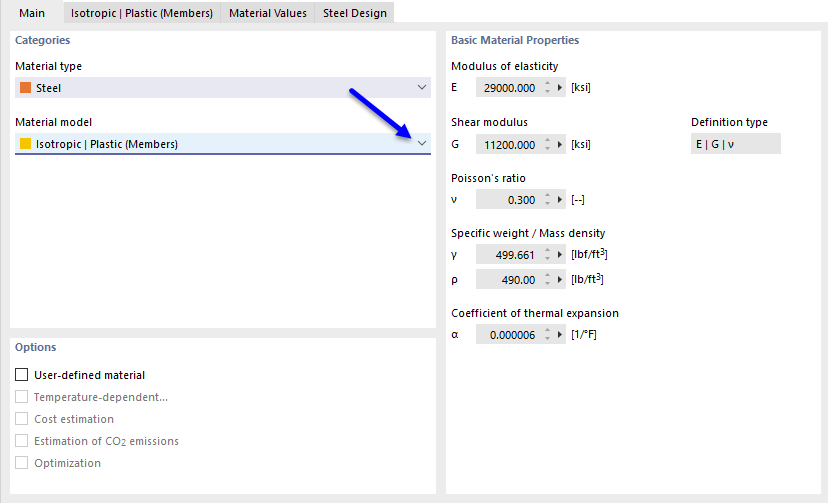Viewport: 828px width, 503px height.
Task: Open the Material Values tab
Action: click(x=268, y=13)
